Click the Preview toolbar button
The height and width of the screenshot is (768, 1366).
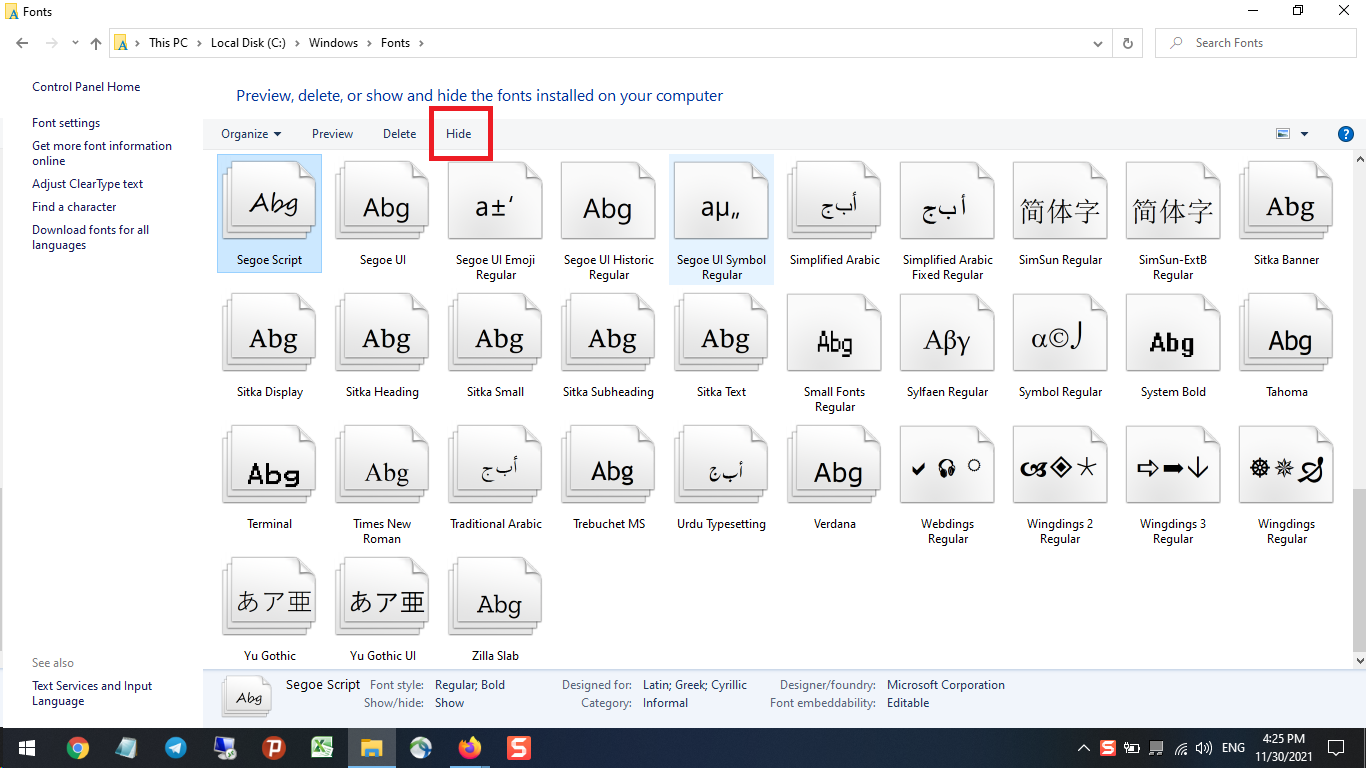click(x=332, y=134)
